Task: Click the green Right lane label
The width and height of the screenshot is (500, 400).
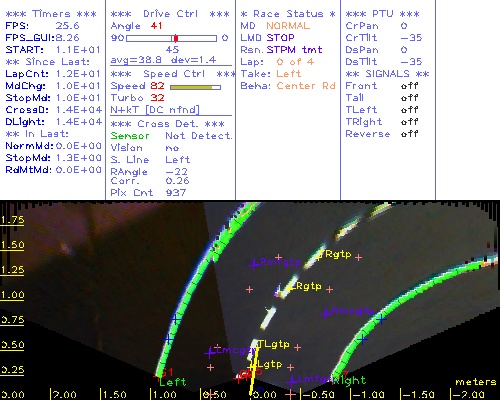Action: 350,380
